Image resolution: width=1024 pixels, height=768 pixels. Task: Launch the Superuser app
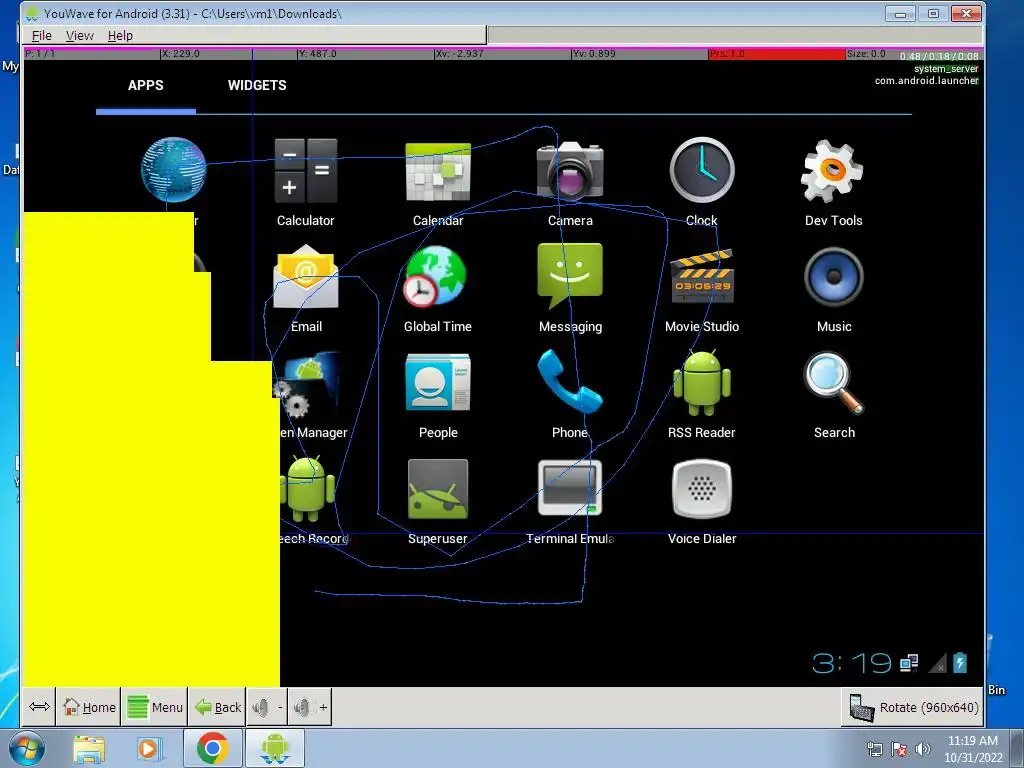click(x=438, y=489)
